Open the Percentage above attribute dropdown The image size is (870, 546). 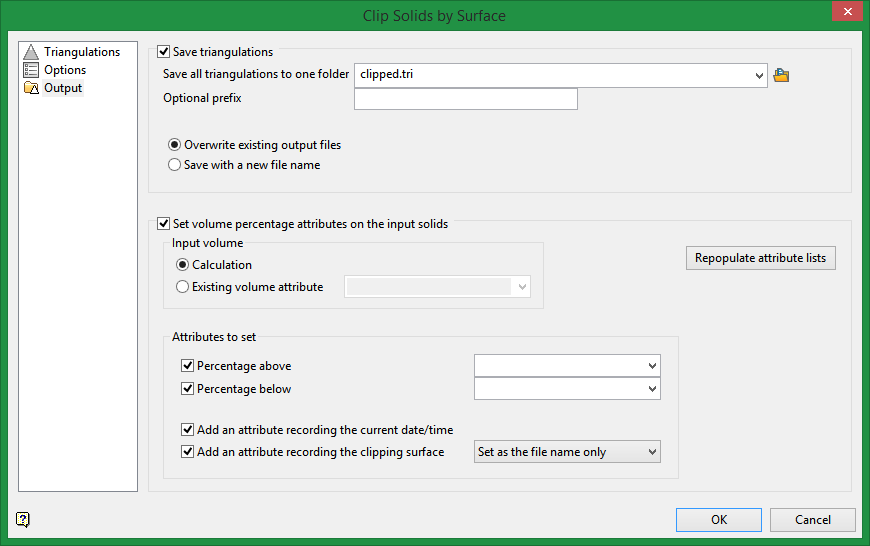[652, 366]
